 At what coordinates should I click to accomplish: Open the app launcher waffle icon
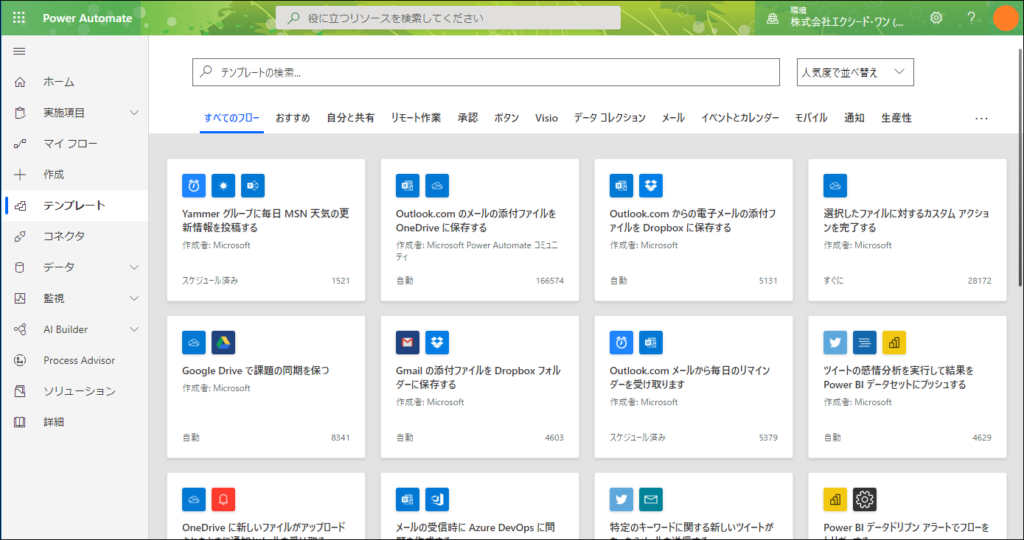[19, 18]
